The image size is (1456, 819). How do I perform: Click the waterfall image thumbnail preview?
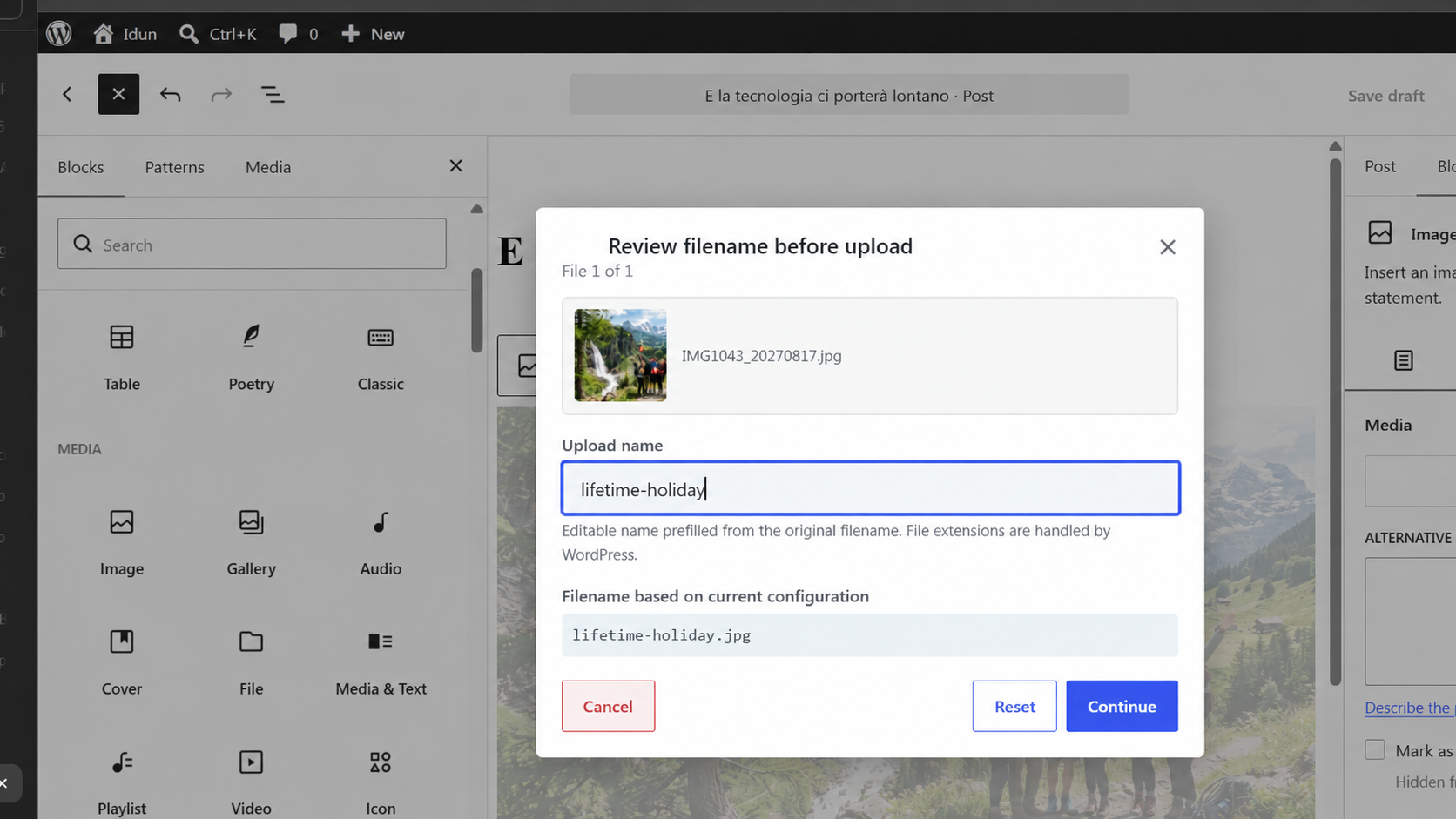[x=620, y=355]
